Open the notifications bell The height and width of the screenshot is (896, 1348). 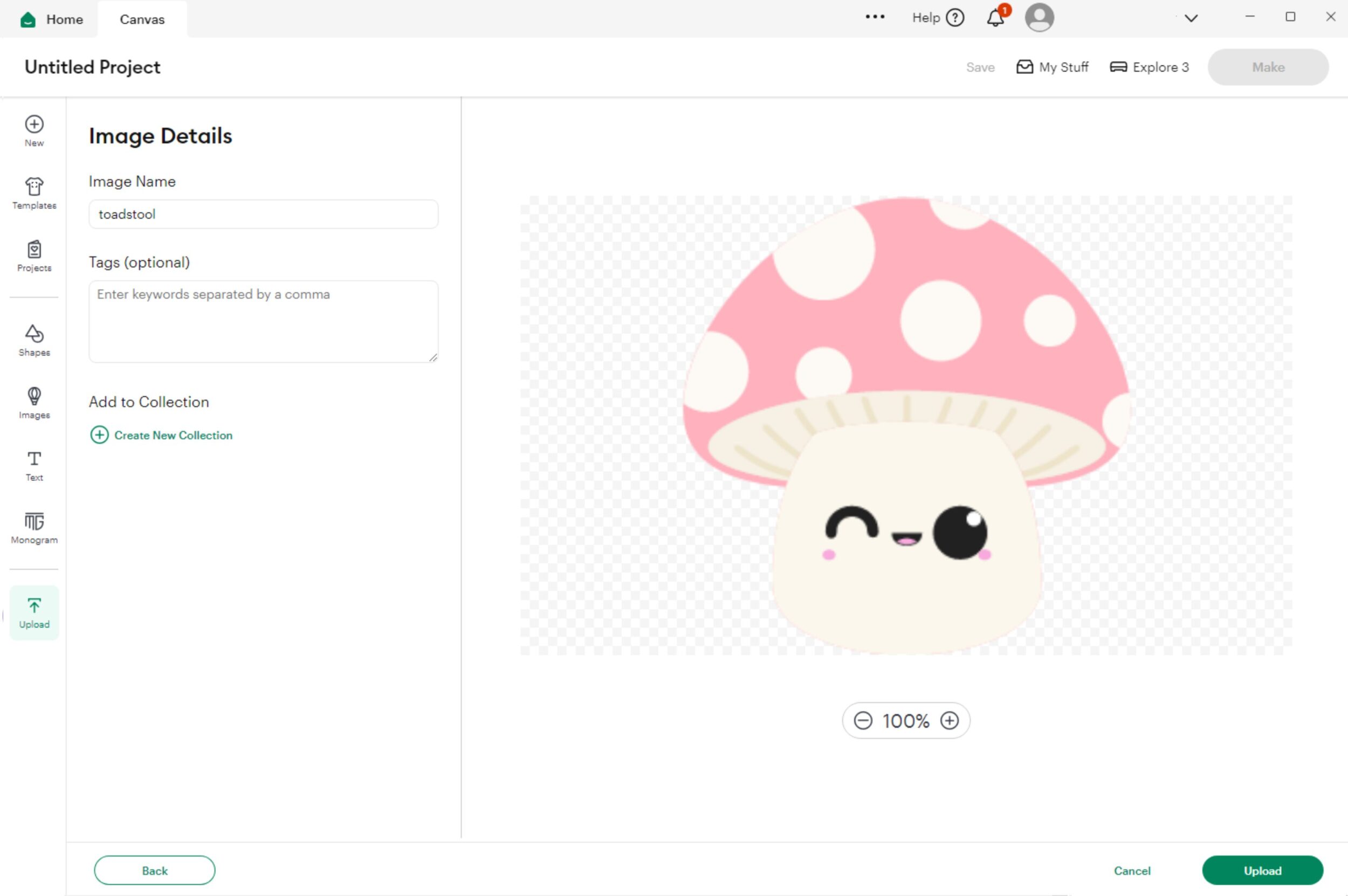(995, 18)
